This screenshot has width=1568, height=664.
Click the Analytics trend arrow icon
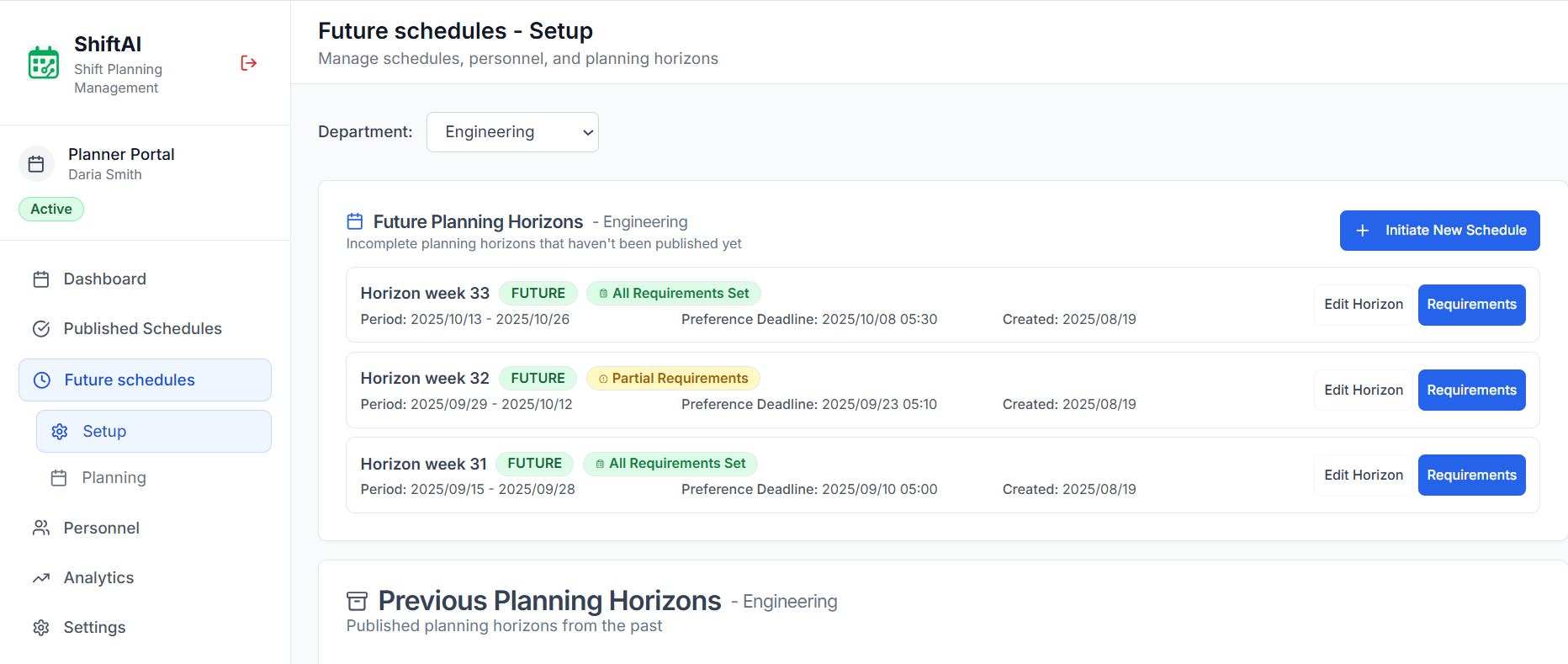click(41, 578)
